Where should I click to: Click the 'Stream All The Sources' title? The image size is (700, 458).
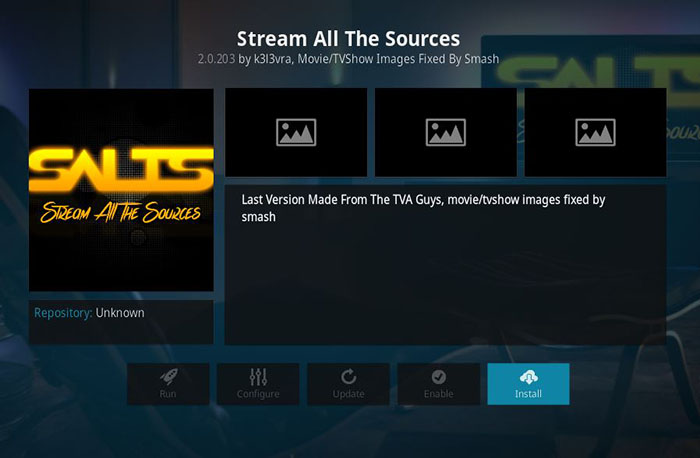pyautogui.click(x=348, y=39)
